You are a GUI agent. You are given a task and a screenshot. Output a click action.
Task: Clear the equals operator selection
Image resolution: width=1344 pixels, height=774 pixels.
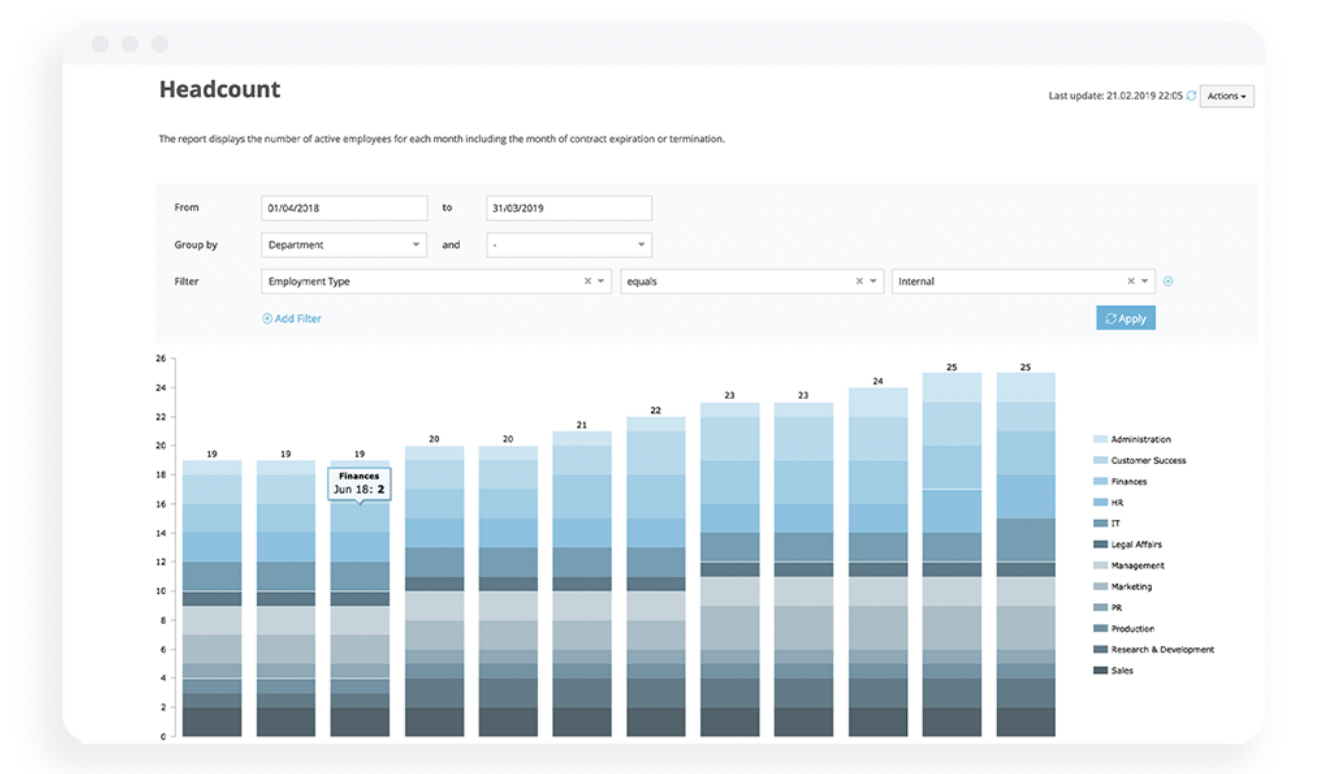tap(859, 282)
